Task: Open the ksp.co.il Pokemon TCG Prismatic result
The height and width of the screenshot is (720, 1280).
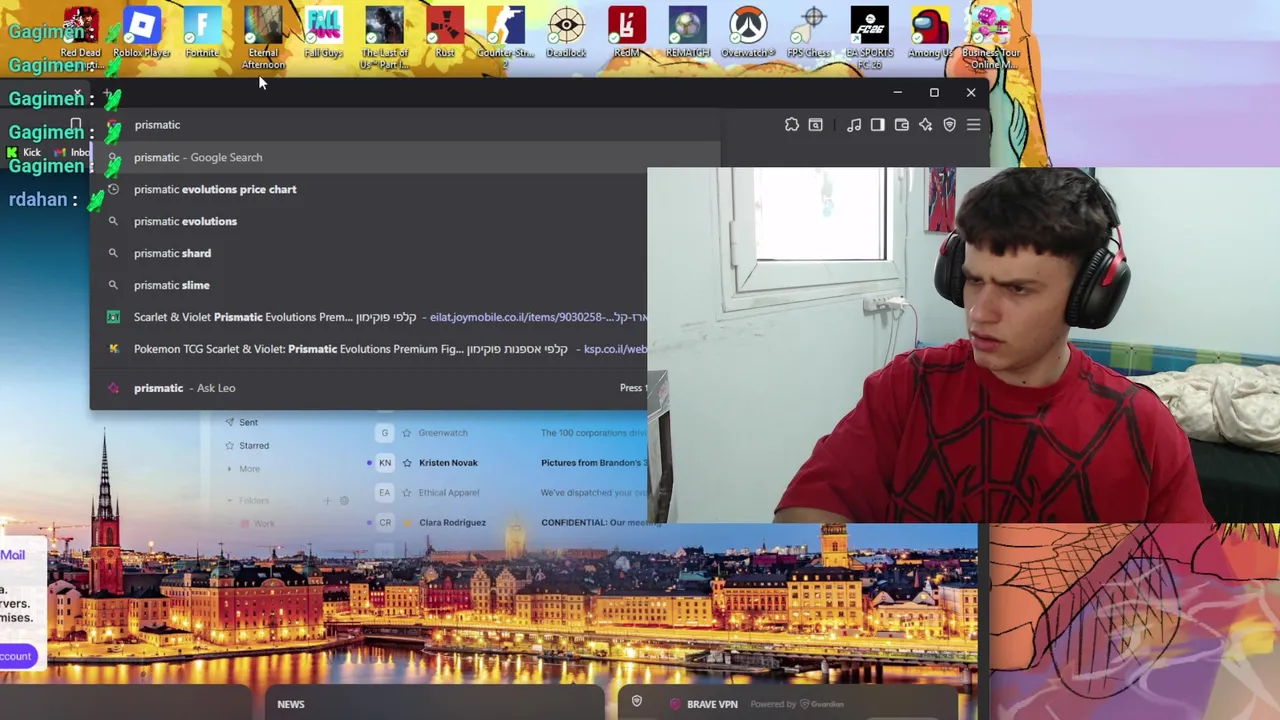Action: (370, 349)
